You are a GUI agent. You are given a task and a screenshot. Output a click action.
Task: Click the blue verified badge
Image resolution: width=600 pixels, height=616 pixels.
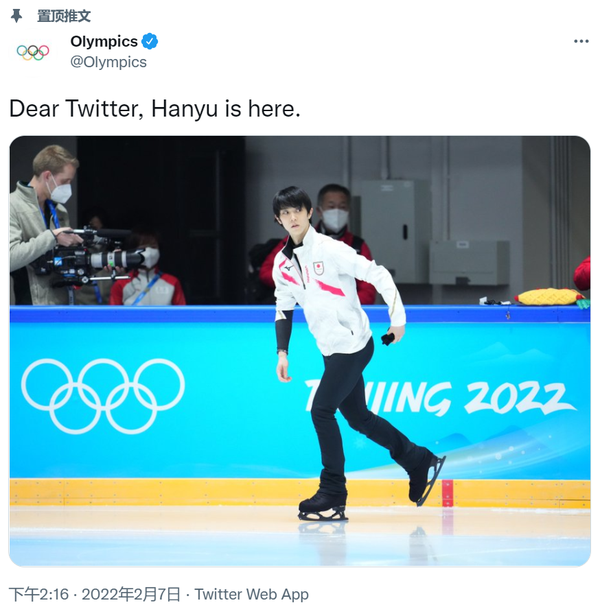tap(149, 41)
